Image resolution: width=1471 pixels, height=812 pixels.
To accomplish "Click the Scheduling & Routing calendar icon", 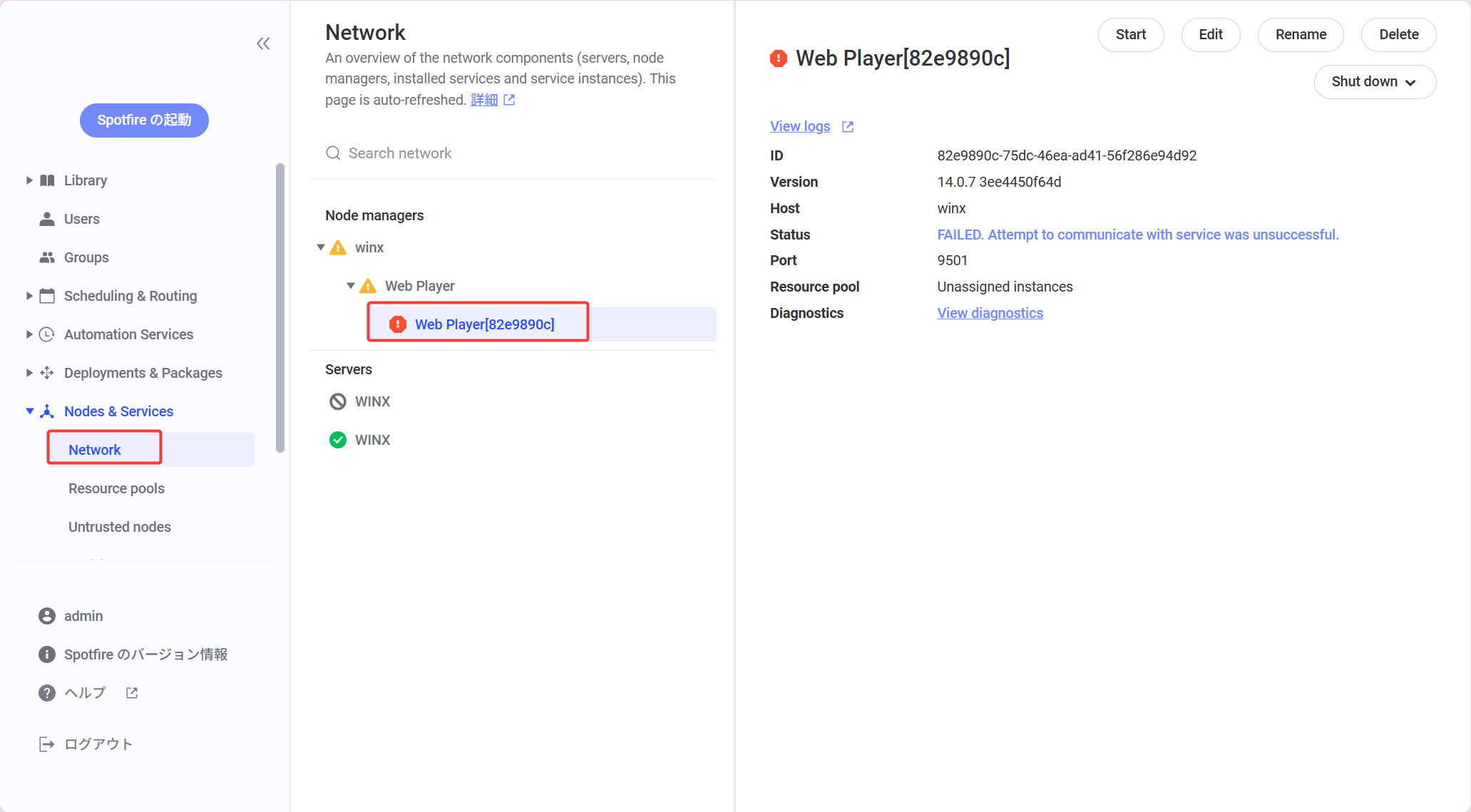I will click(x=47, y=296).
